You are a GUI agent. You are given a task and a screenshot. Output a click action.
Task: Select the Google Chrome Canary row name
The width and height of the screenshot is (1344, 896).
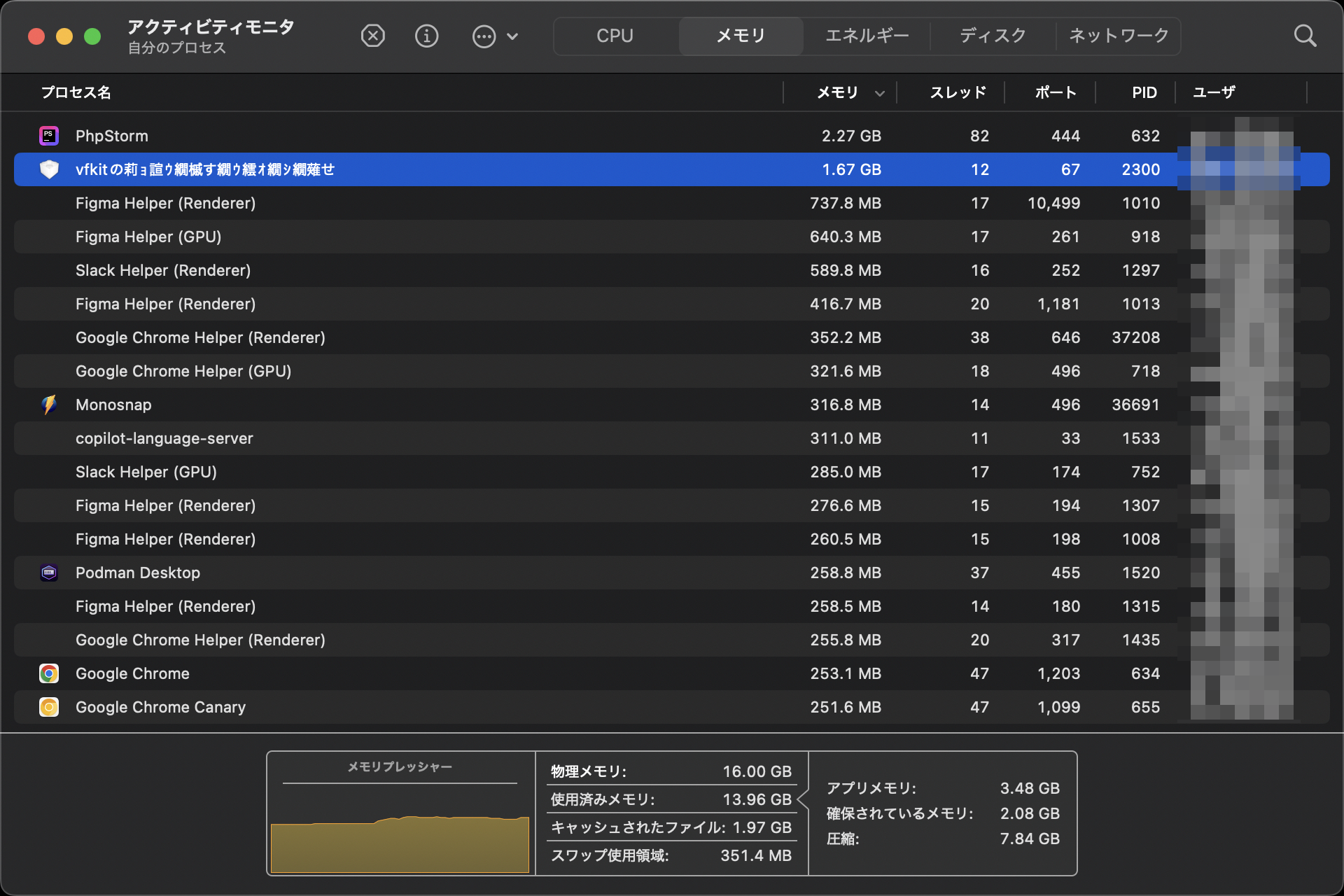160,707
